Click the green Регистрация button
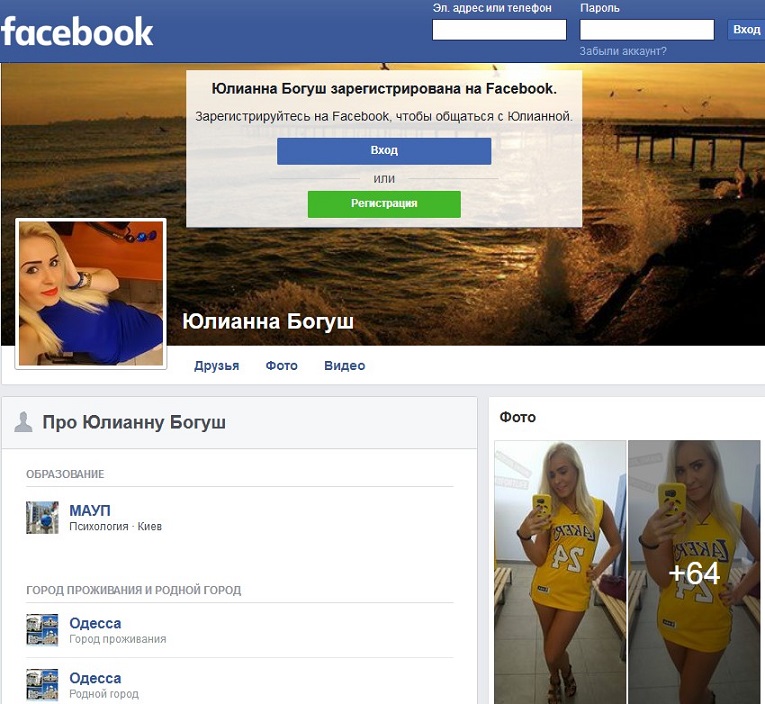Viewport: 765px width, 704px height. (384, 204)
